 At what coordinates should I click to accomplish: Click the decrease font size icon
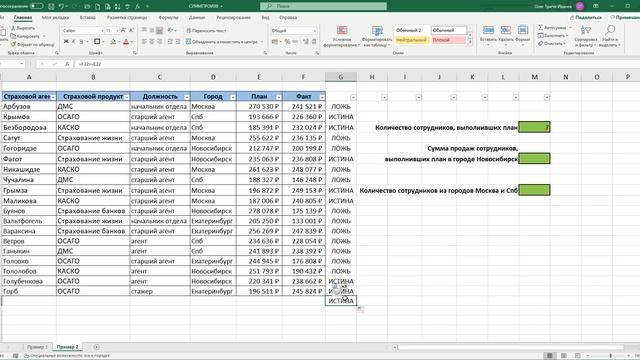(131, 31)
